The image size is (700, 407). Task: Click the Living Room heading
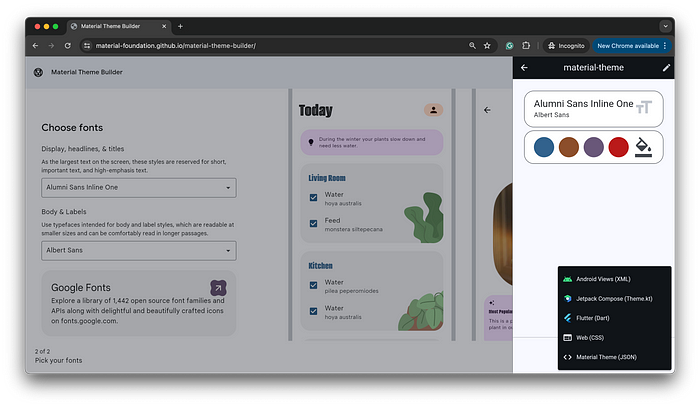[x=327, y=178]
